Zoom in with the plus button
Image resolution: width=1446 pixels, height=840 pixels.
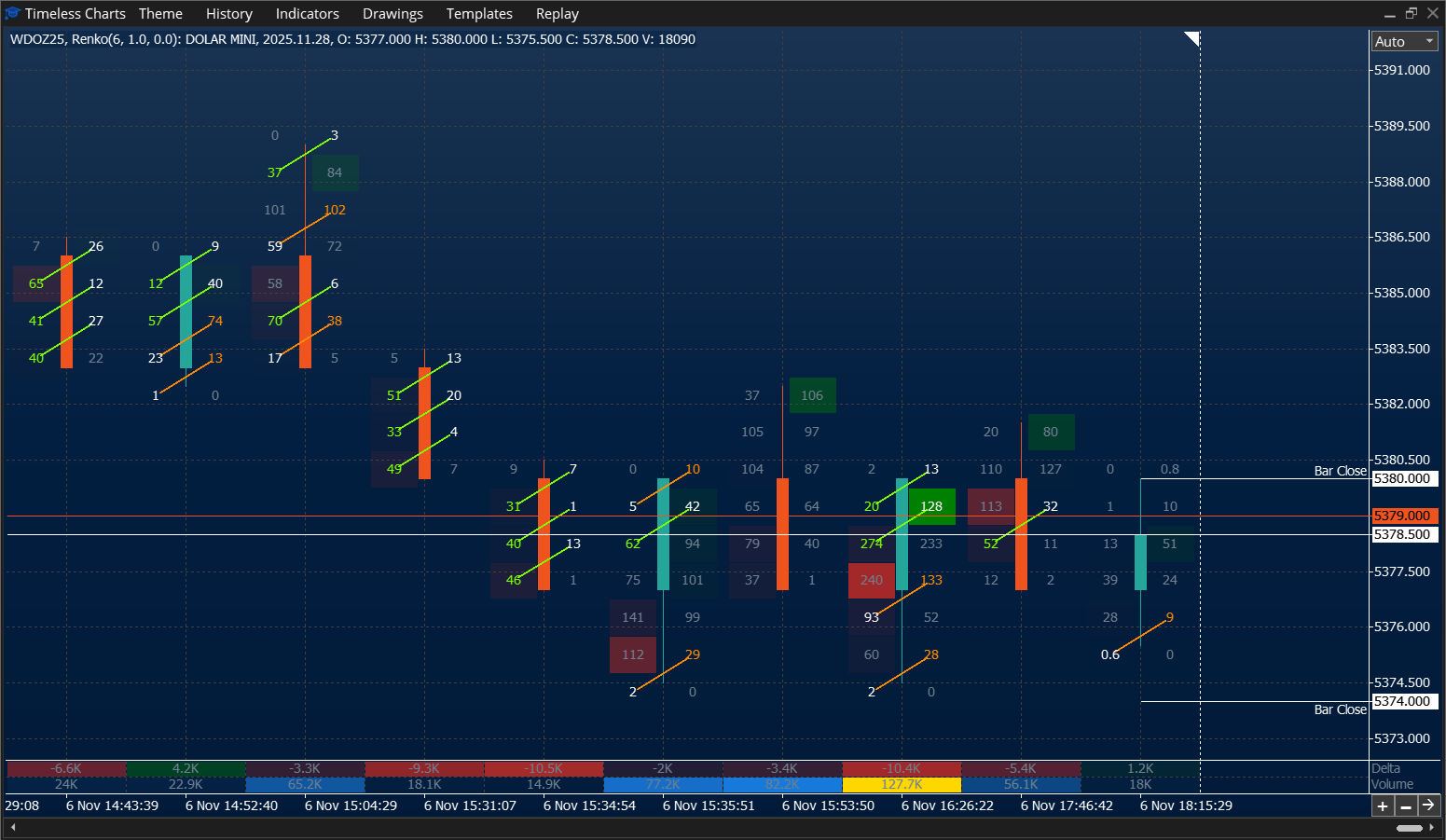(1384, 806)
